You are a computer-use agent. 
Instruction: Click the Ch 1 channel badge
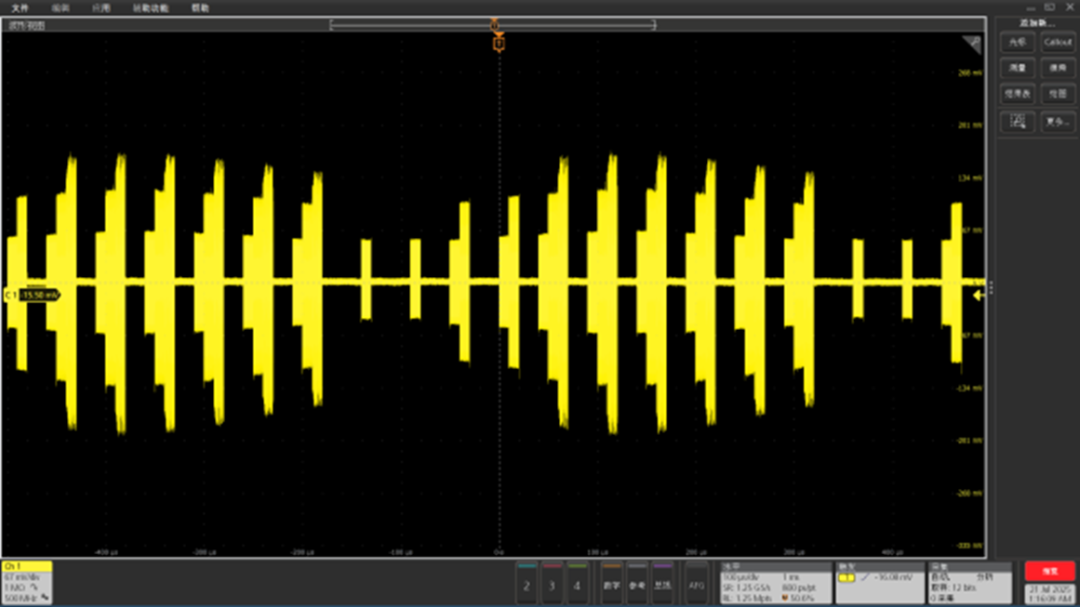27,583
